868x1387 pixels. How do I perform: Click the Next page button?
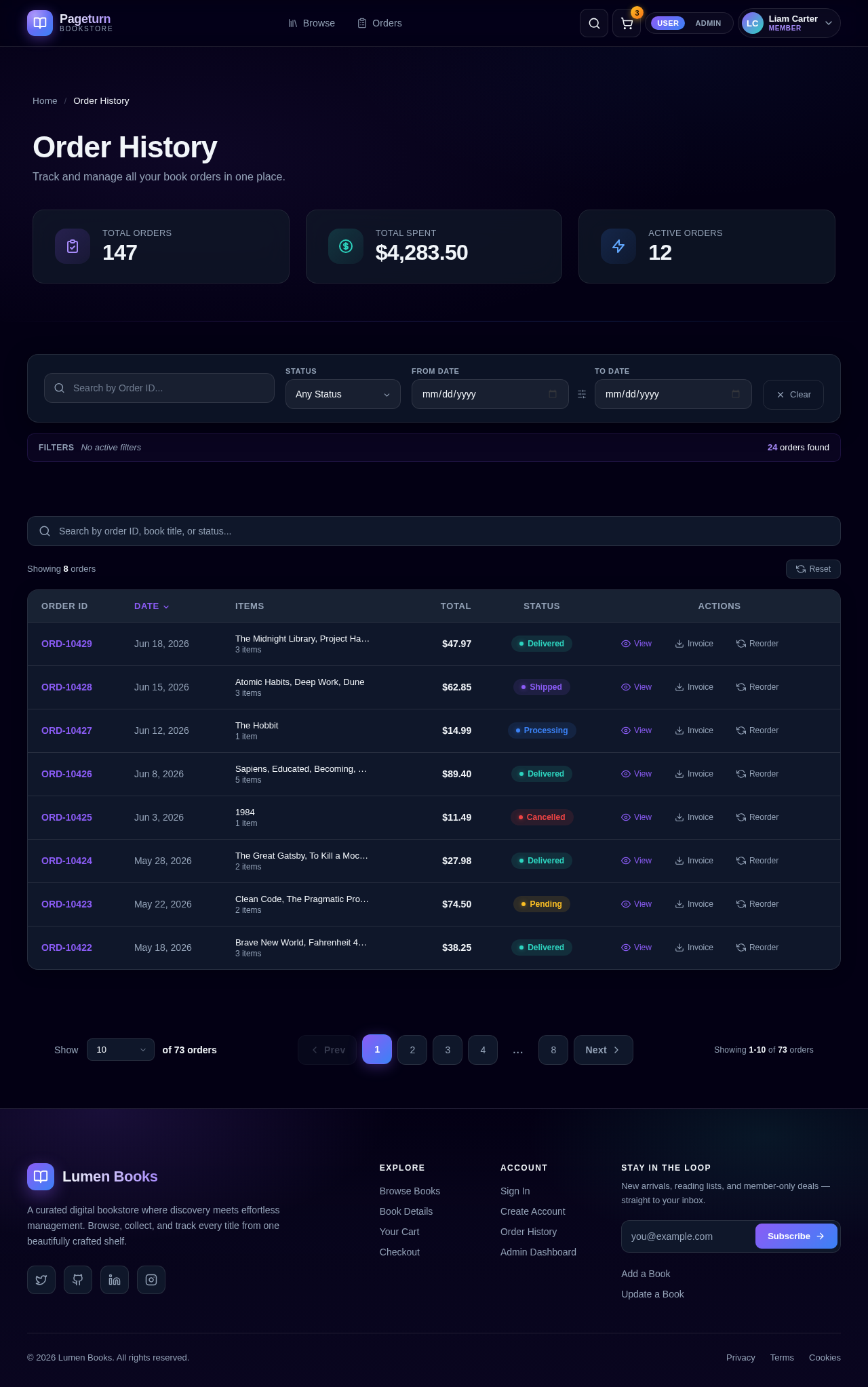(x=604, y=1050)
